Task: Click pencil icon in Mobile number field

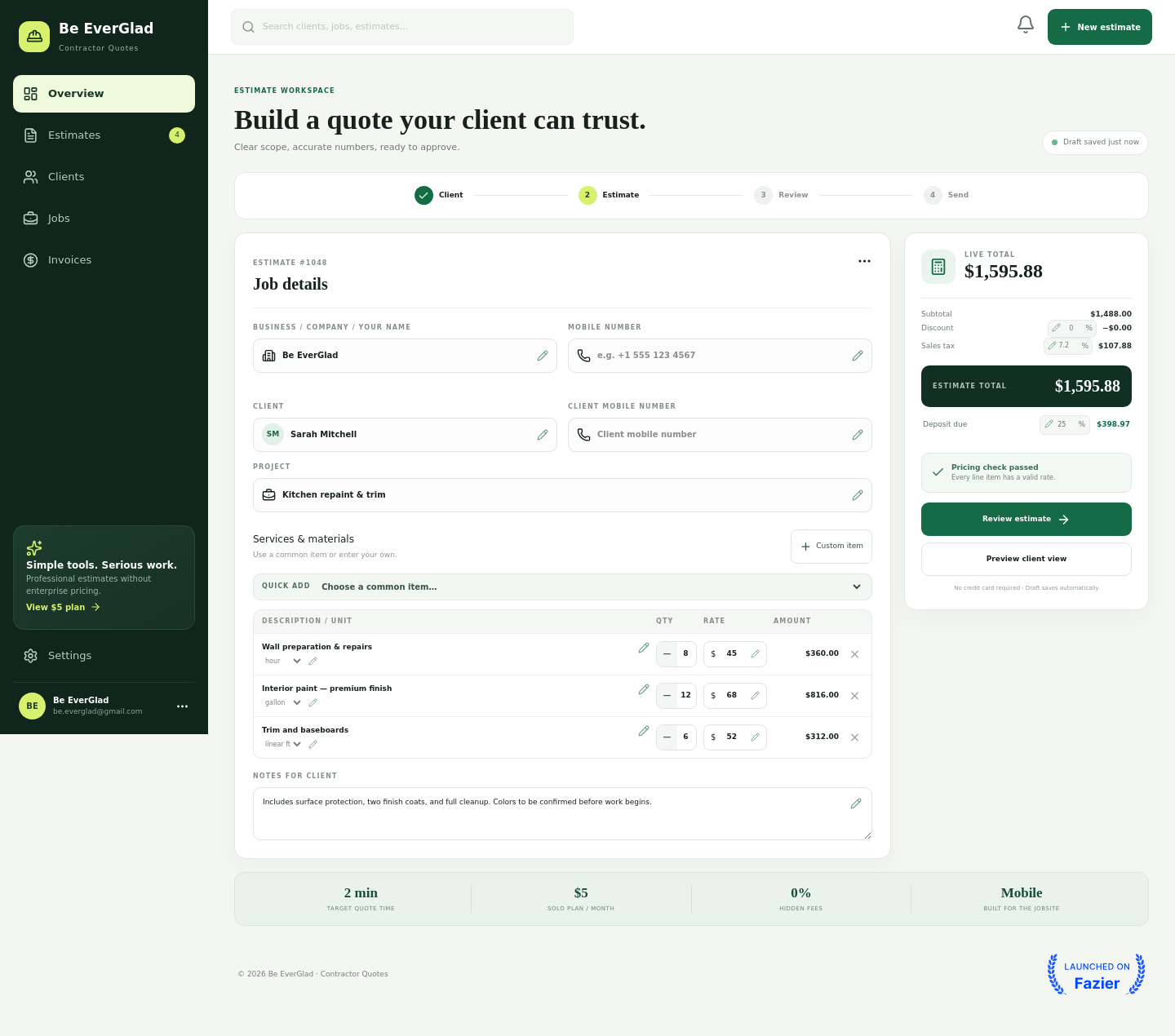Action: 858,356
